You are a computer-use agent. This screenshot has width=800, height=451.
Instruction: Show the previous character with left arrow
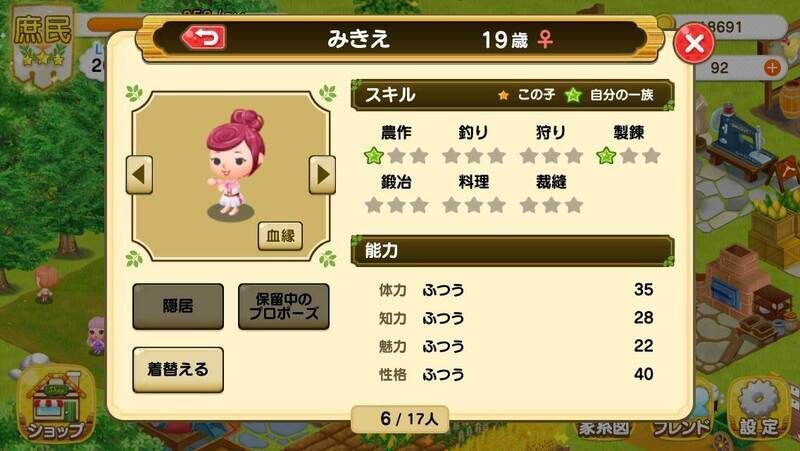[139, 174]
